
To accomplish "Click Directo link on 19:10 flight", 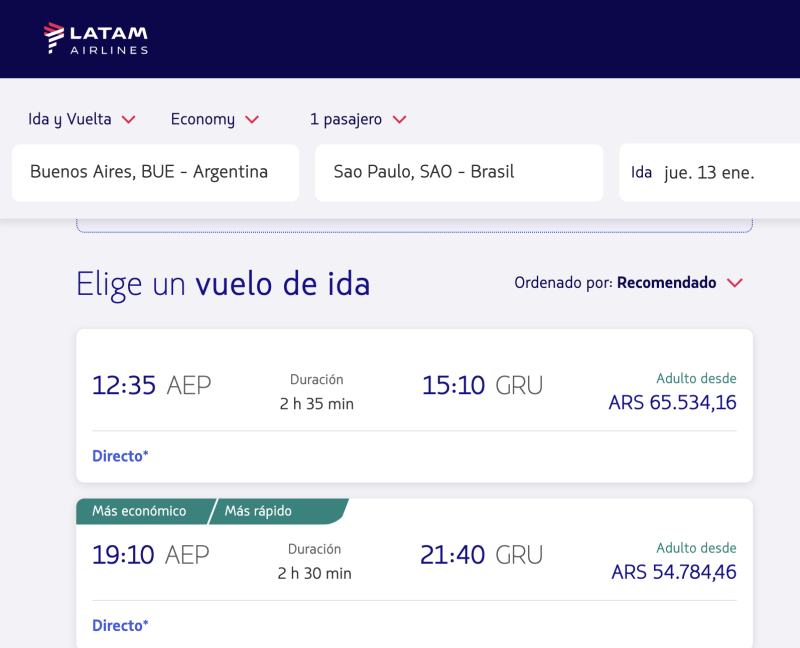I will pyautogui.click(x=120, y=626).
